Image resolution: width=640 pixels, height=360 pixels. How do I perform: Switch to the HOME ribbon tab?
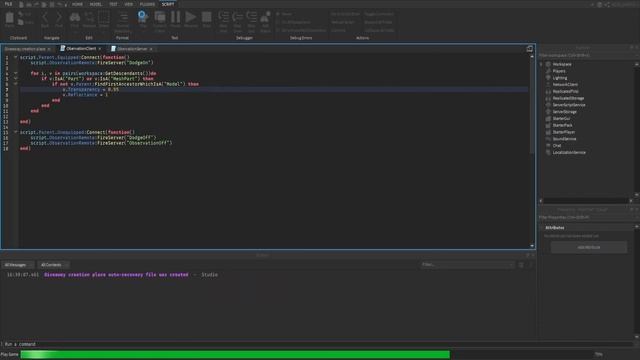pos(77,4)
